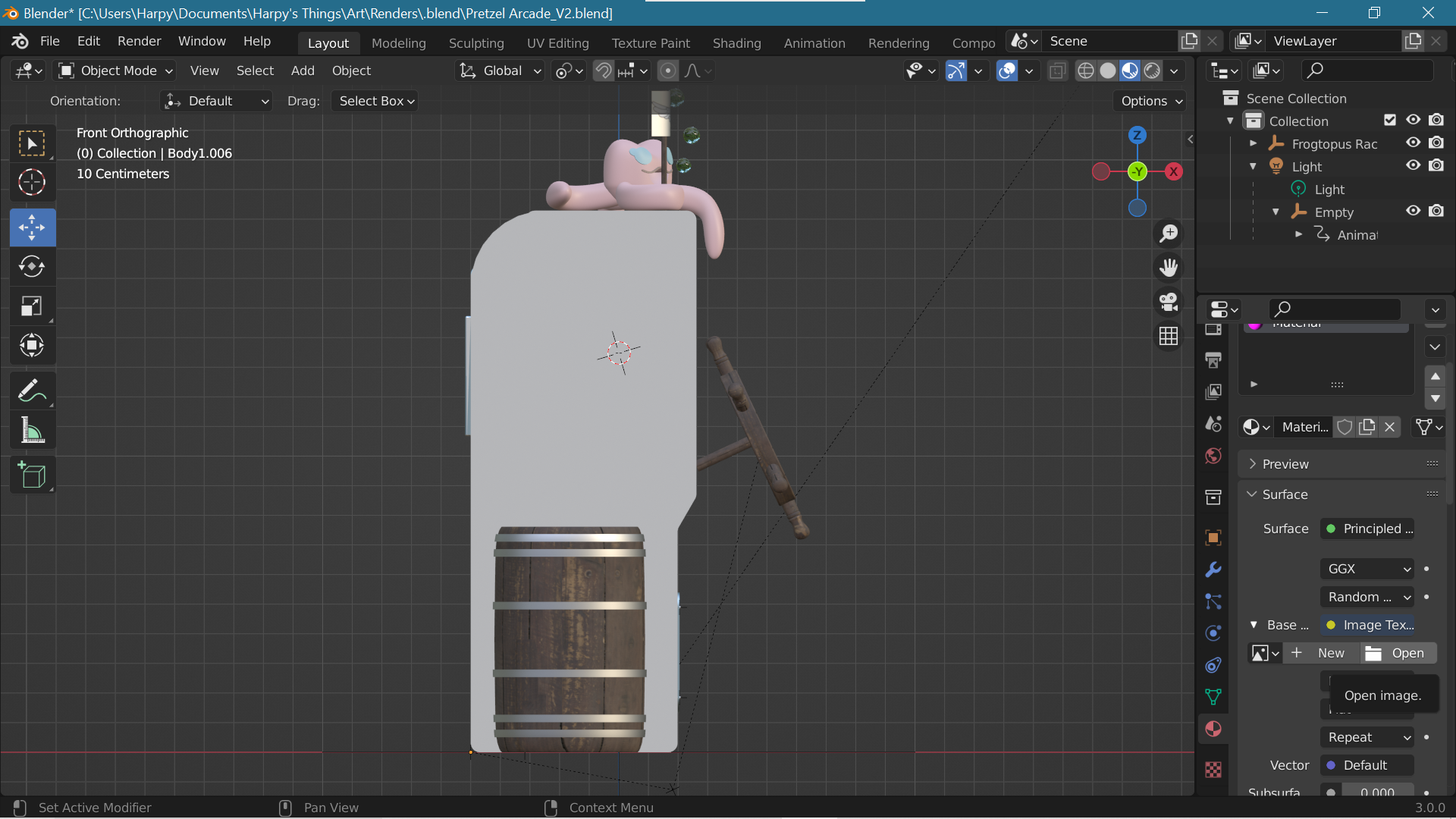Select the Measure tool
Viewport: 1456px width, 819px height.
[32, 431]
